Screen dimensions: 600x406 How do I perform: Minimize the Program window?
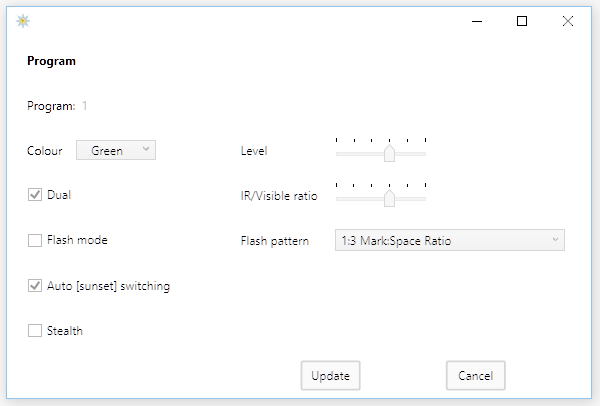pyautogui.click(x=477, y=21)
